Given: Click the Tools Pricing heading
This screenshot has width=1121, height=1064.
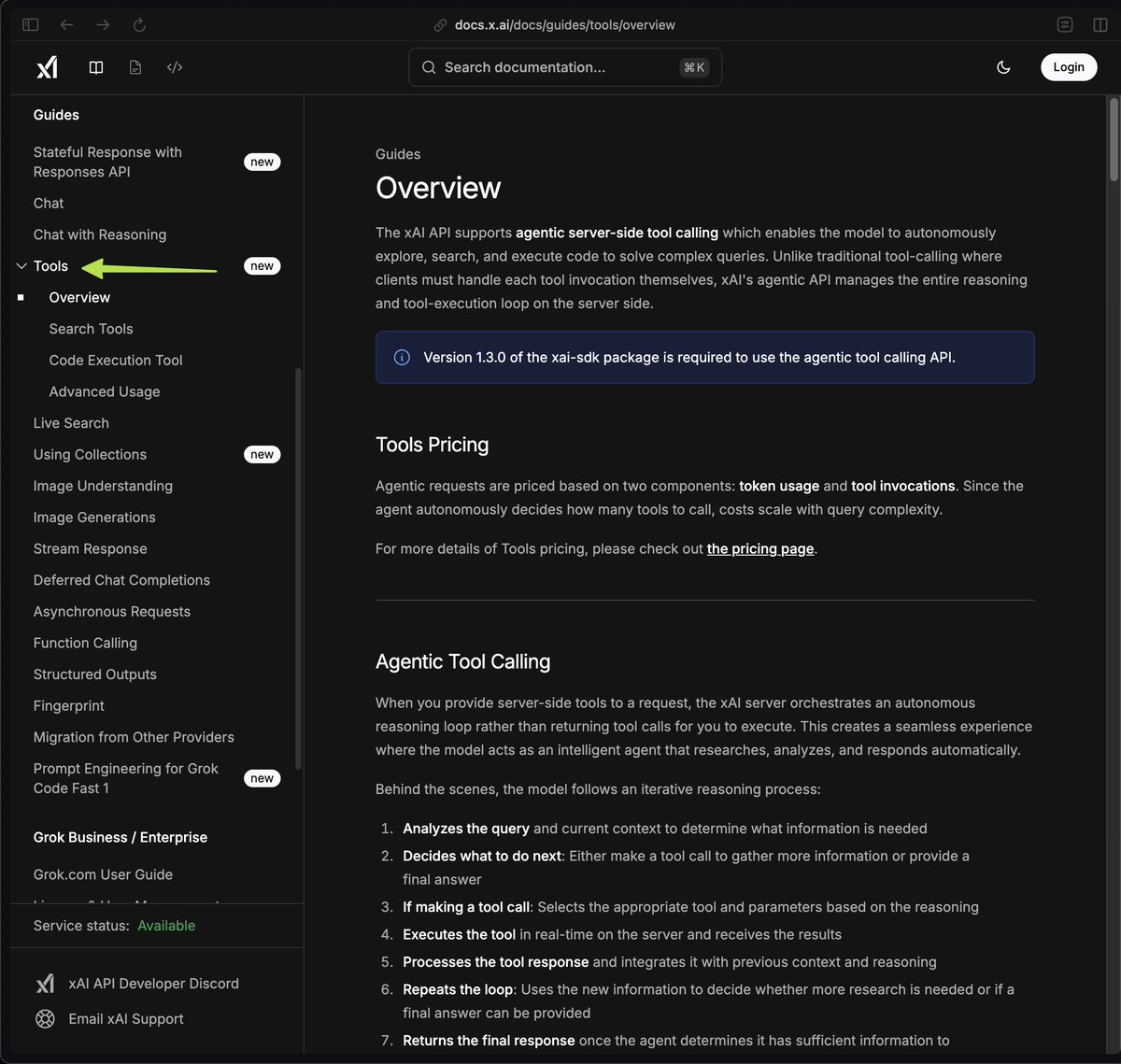Looking at the screenshot, I should click(432, 445).
